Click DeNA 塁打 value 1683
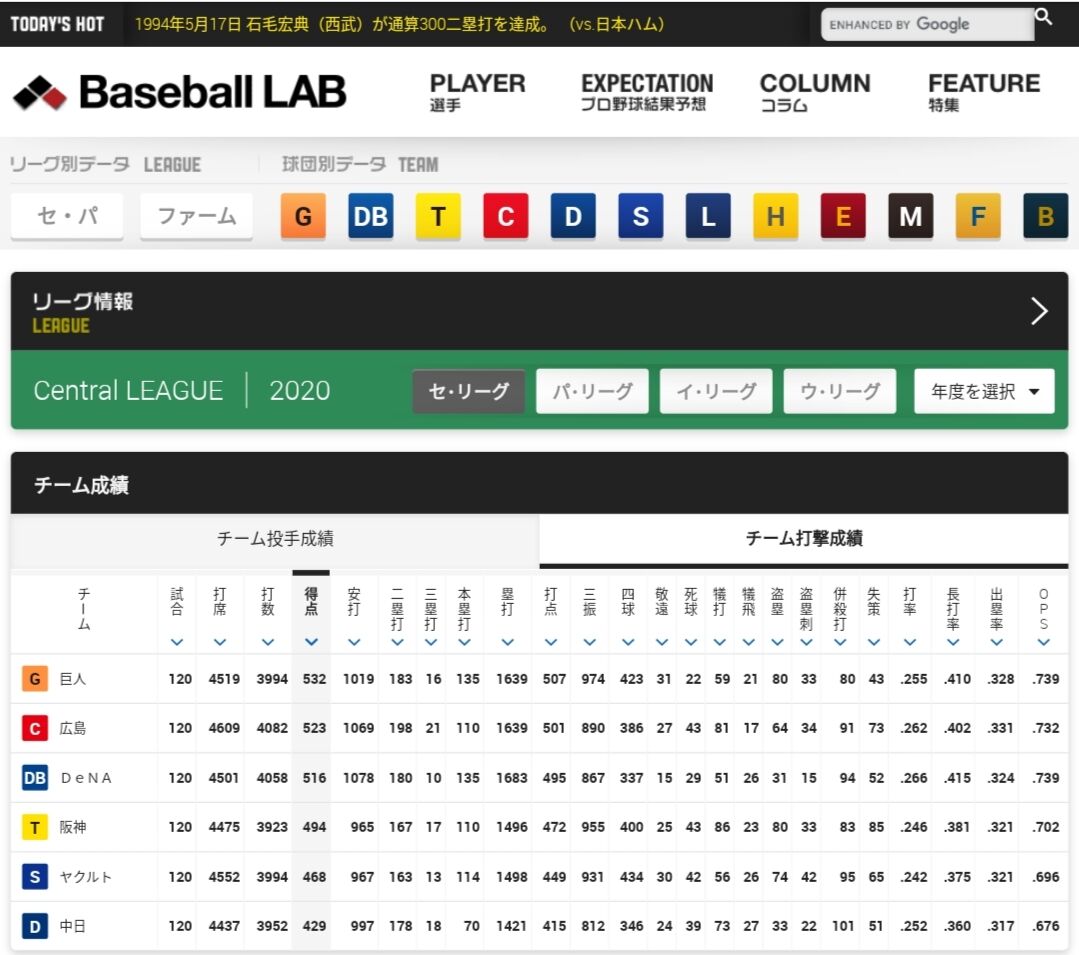The image size is (1079, 955). click(512, 778)
